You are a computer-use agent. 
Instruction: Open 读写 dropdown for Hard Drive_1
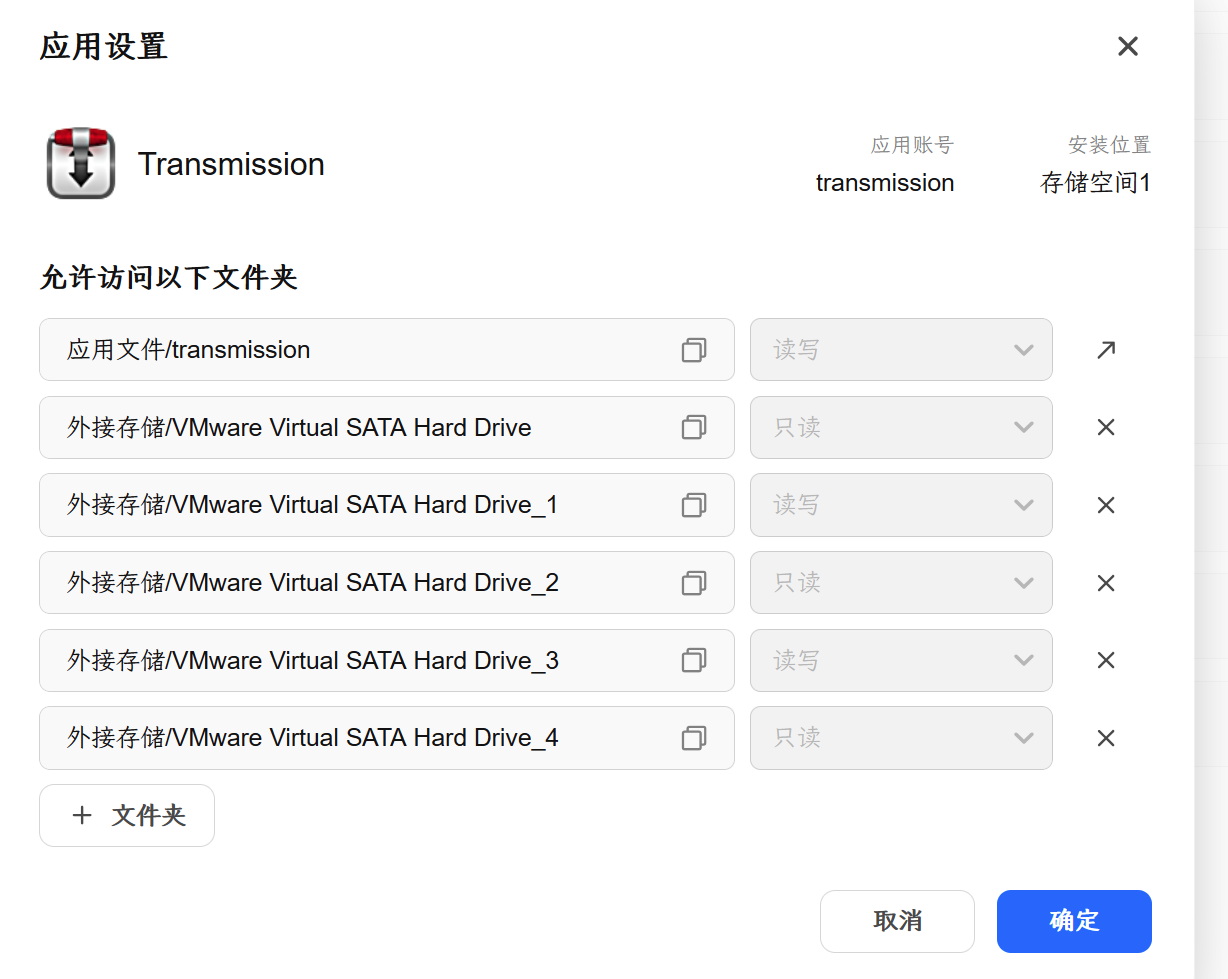[x=901, y=505]
